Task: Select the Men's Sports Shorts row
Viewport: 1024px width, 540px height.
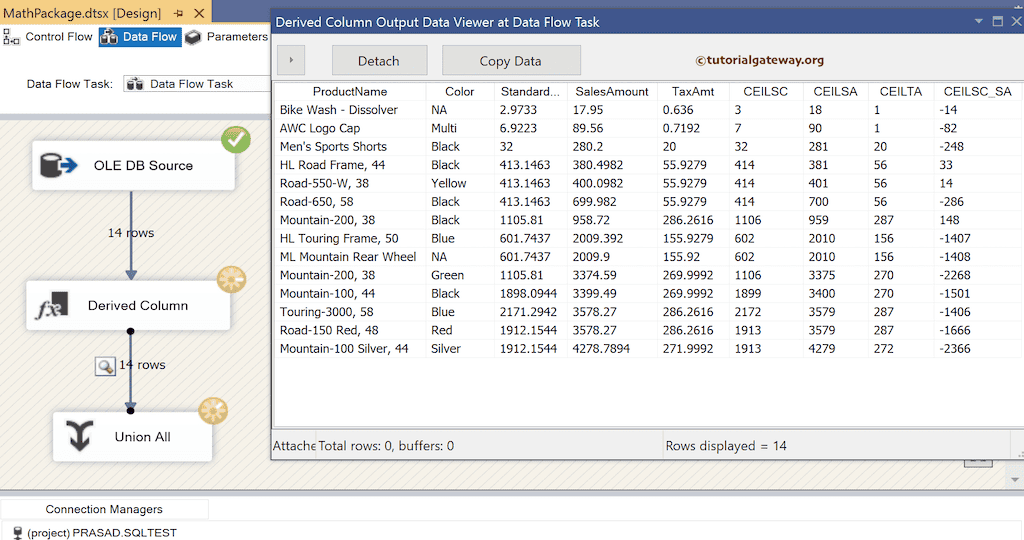Action: tap(648, 146)
